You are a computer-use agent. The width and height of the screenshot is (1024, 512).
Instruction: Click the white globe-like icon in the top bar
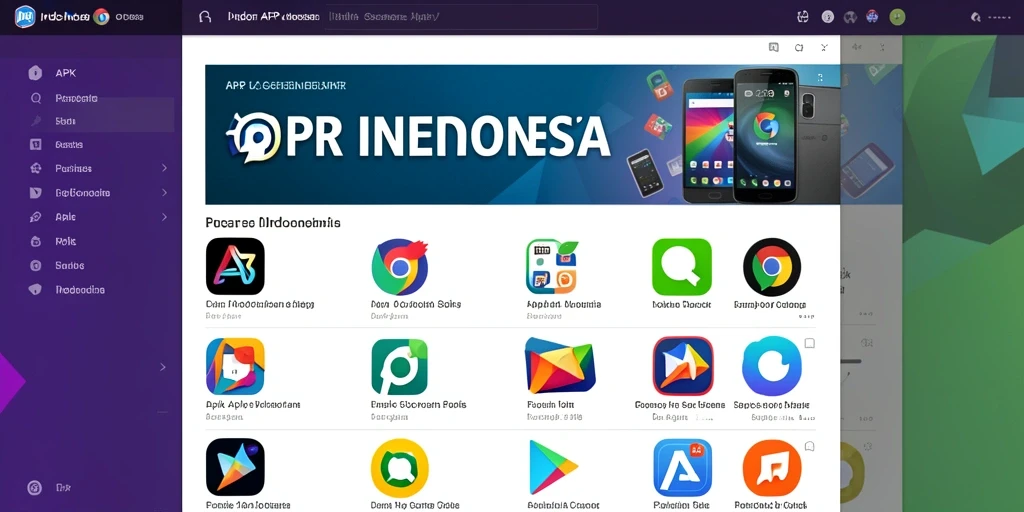pos(803,17)
